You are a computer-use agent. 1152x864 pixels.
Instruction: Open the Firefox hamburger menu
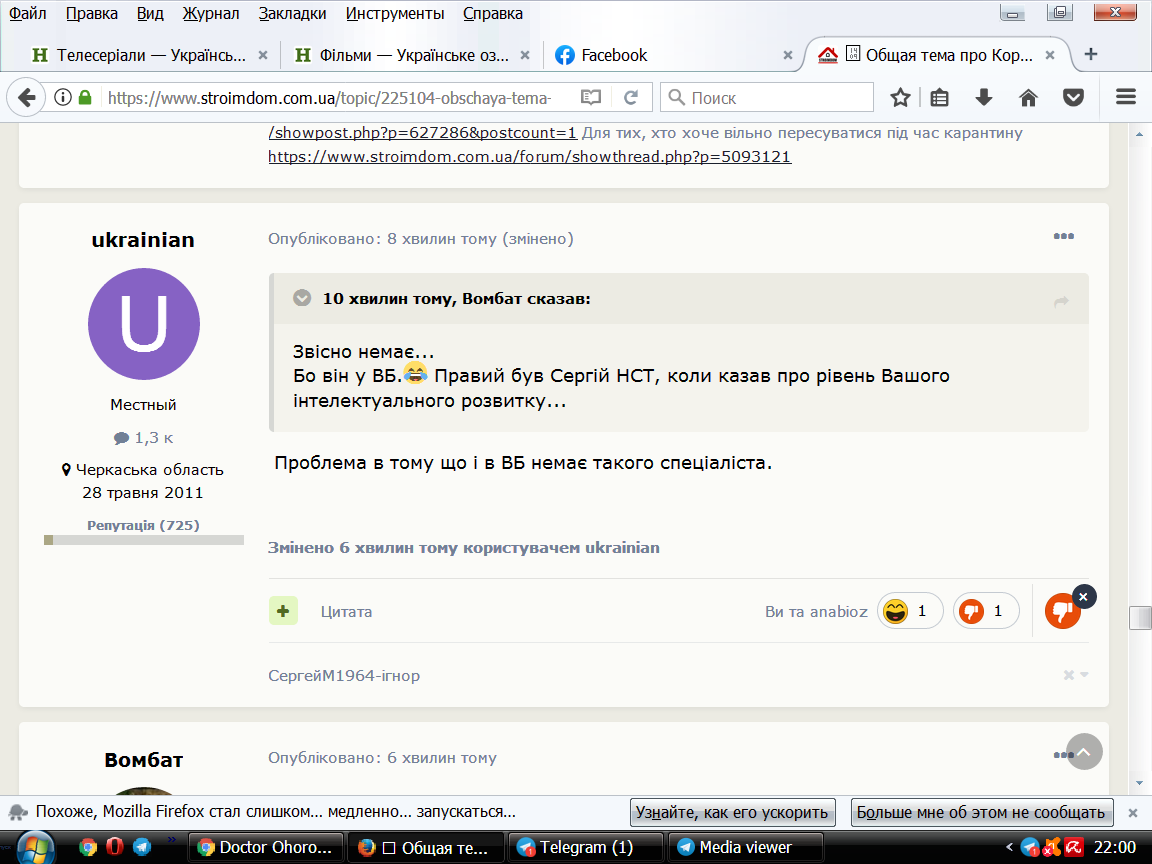pos(1126,97)
